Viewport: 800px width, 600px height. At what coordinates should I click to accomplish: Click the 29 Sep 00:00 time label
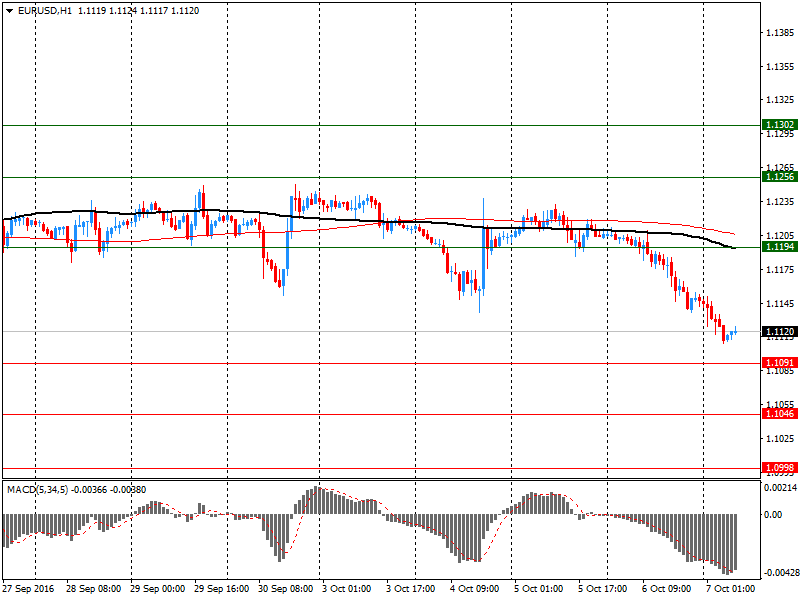click(157, 589)
